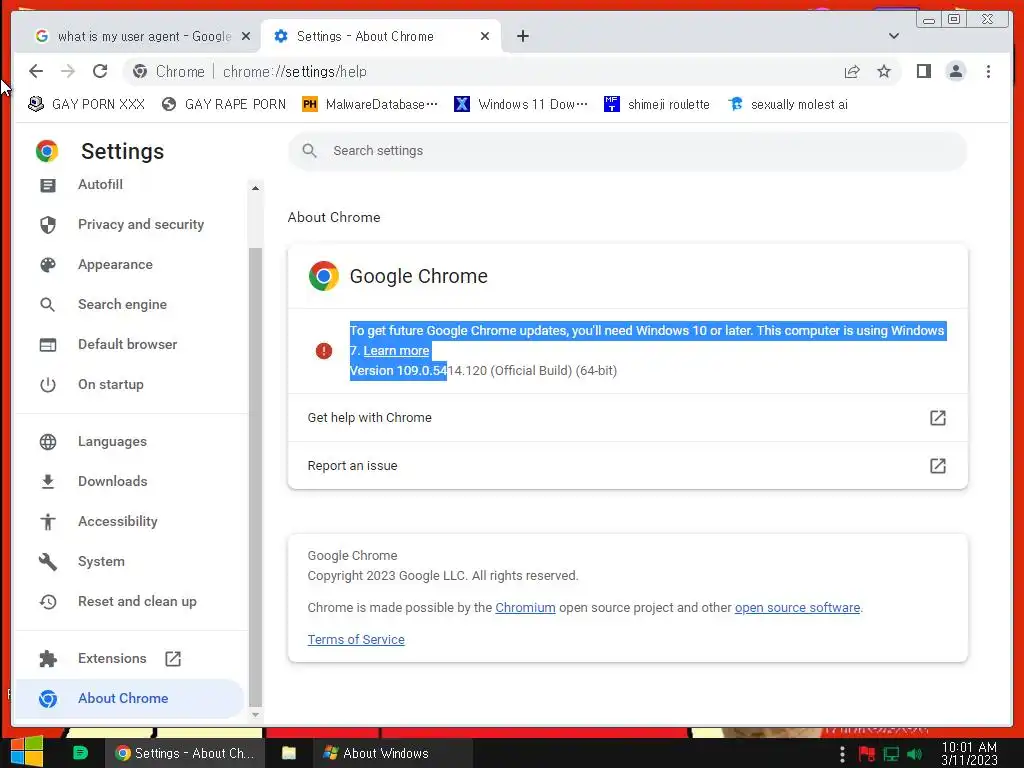This screenshot has width=1024, height=768.
Task: Expand the tab search chevron
Action: [x=893, y=36]
